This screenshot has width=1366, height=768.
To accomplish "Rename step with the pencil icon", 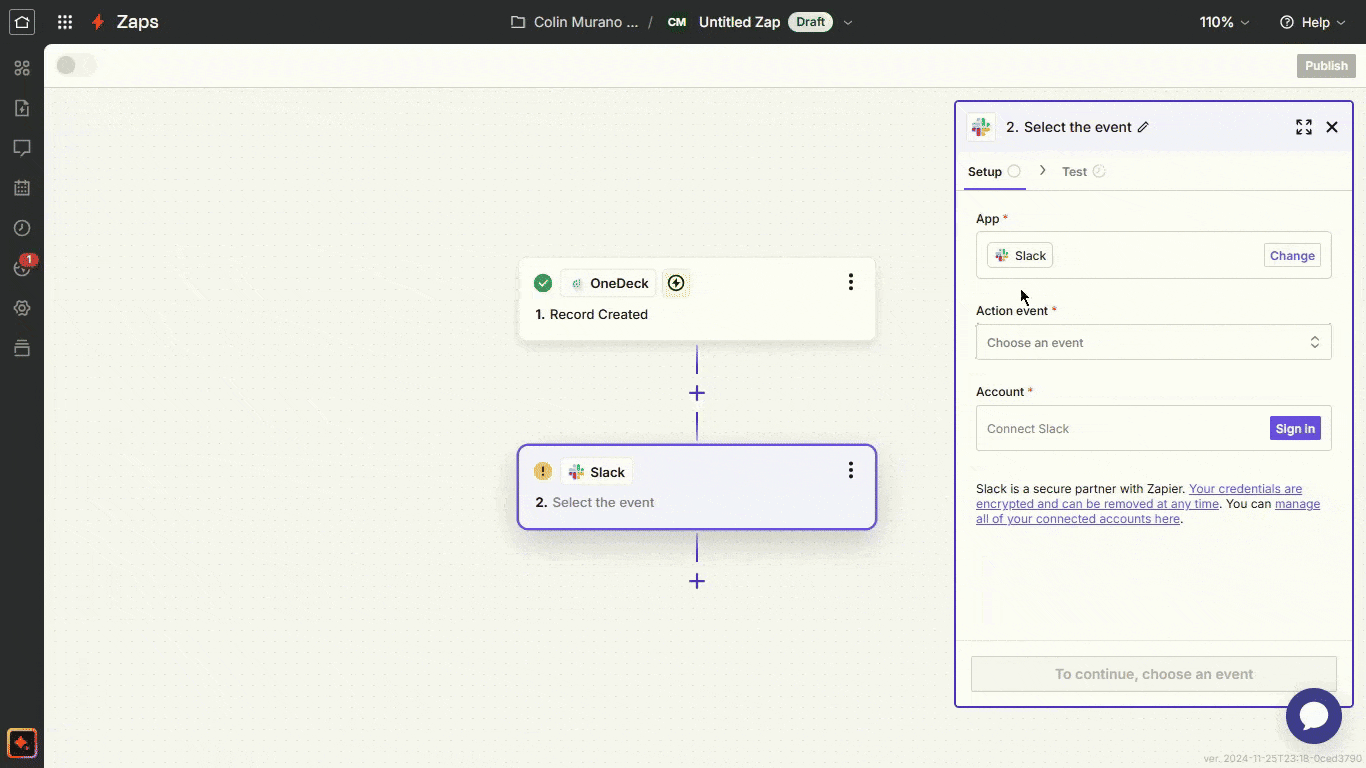I will tap(1143, 127).
